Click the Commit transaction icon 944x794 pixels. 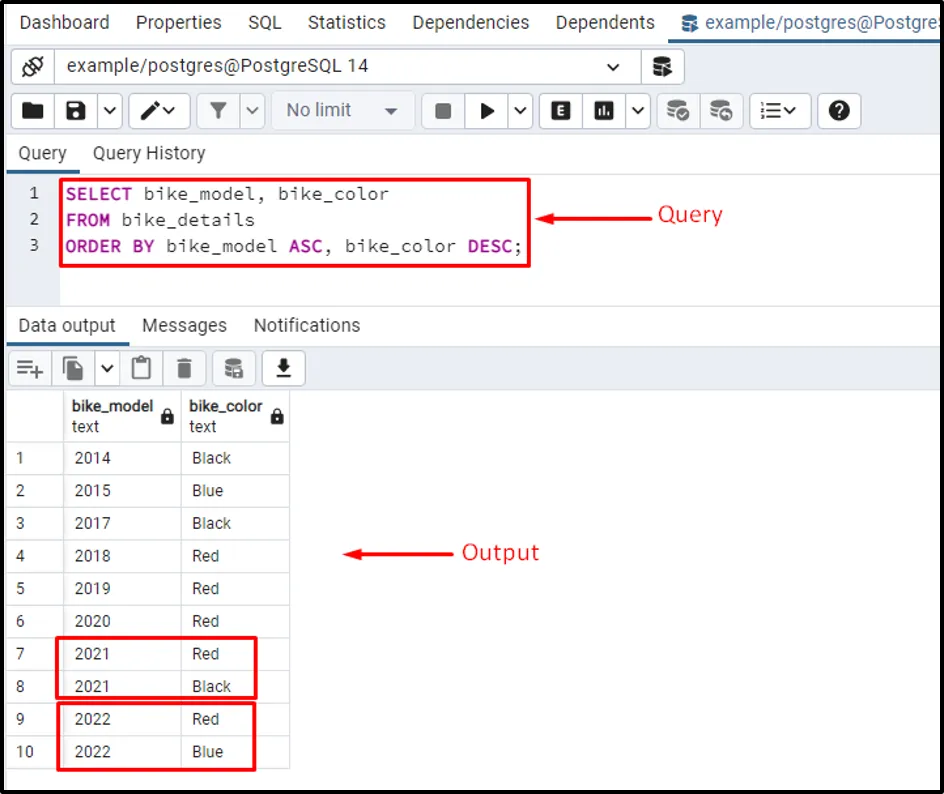coord(678,111)
